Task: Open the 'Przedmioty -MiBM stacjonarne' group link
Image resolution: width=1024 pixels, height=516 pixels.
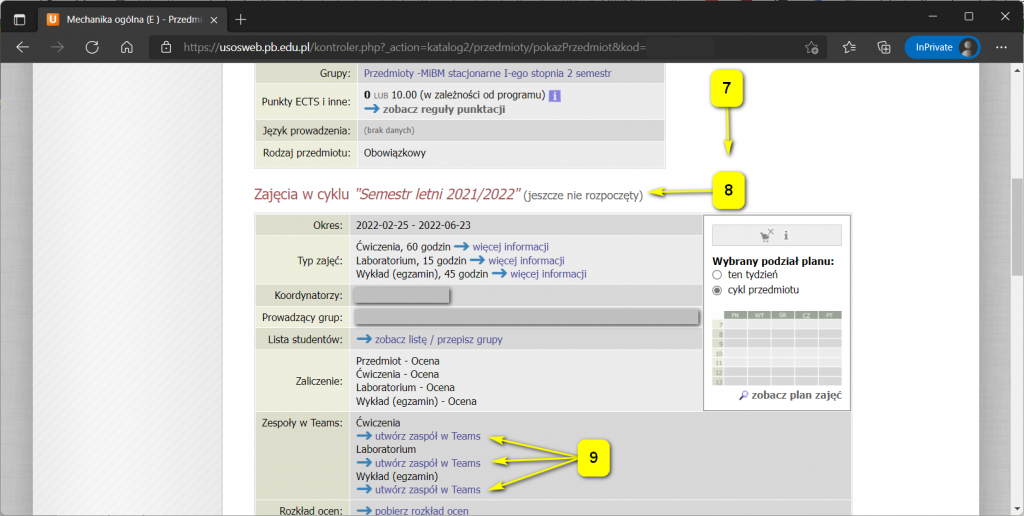Action: 487,73
